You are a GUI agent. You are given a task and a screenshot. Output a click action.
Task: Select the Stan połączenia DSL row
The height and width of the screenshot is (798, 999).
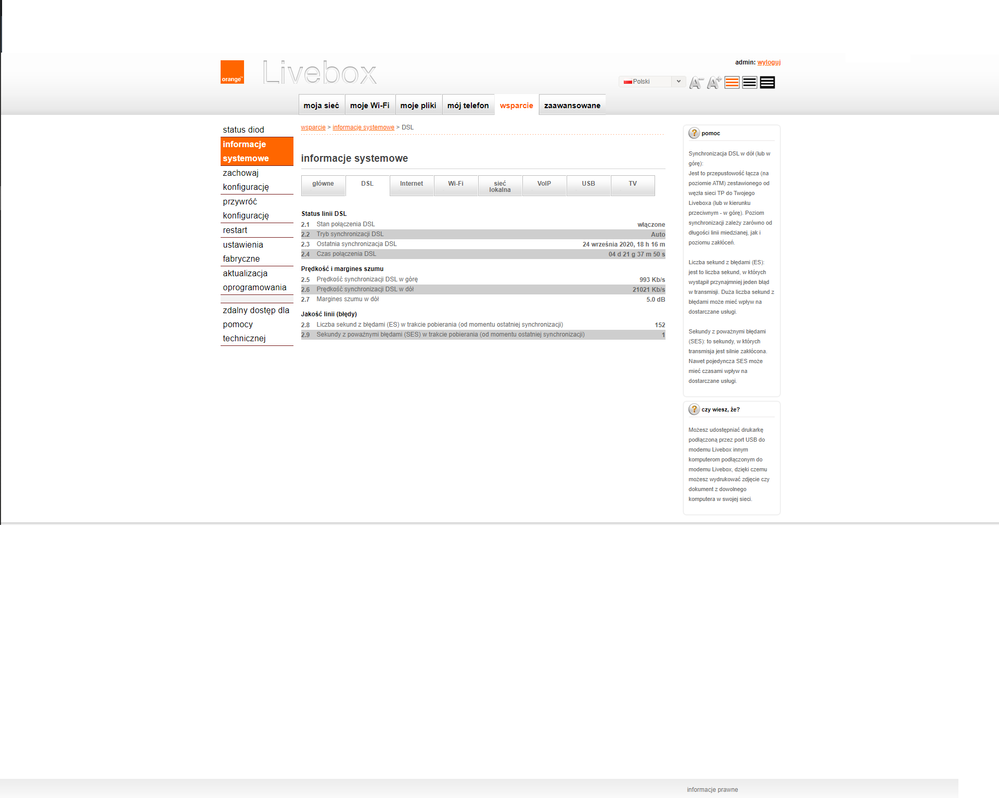(x=483, y=224)
